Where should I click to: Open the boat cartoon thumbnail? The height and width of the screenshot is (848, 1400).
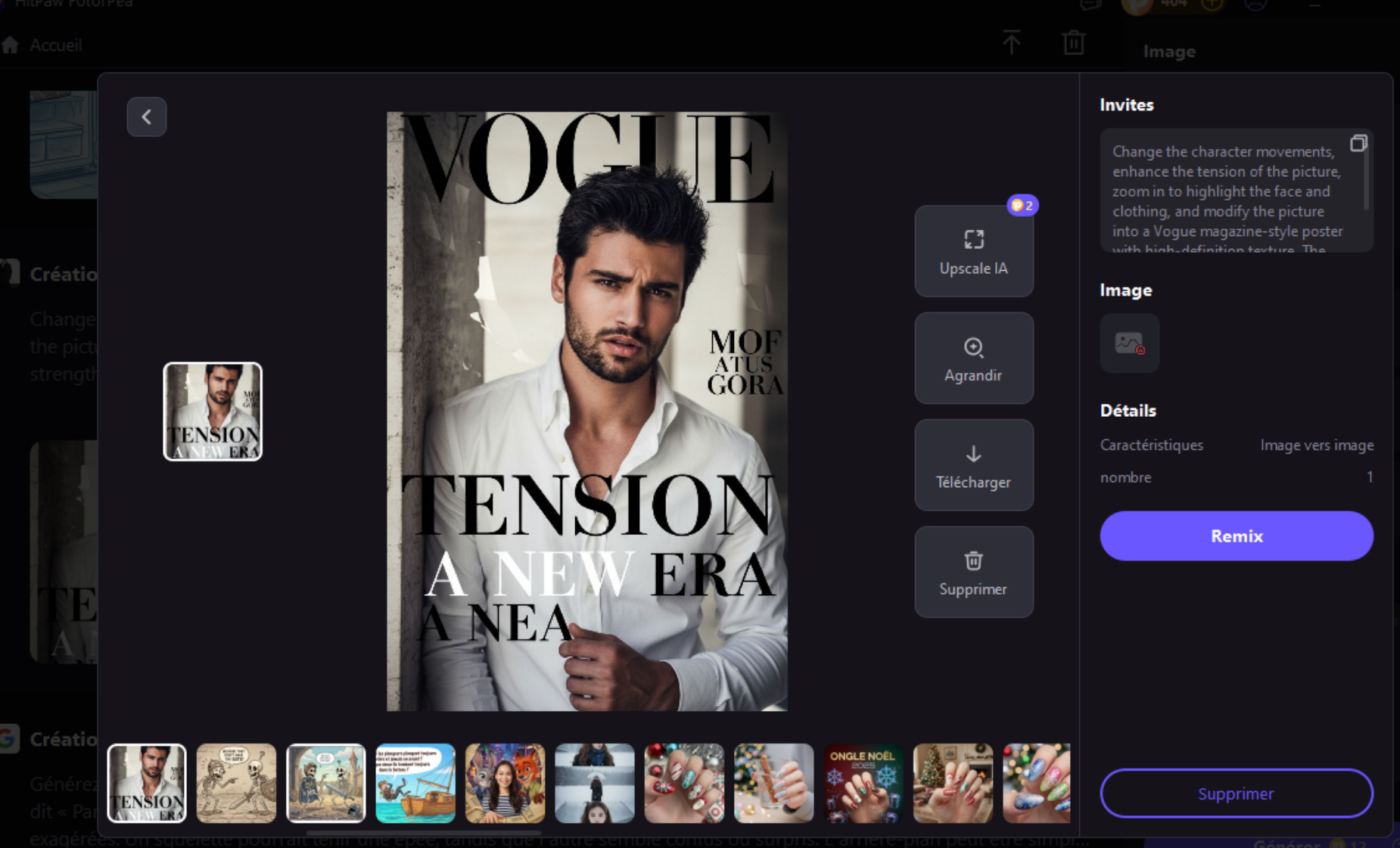pyautogui.click(x=415, y=783)
